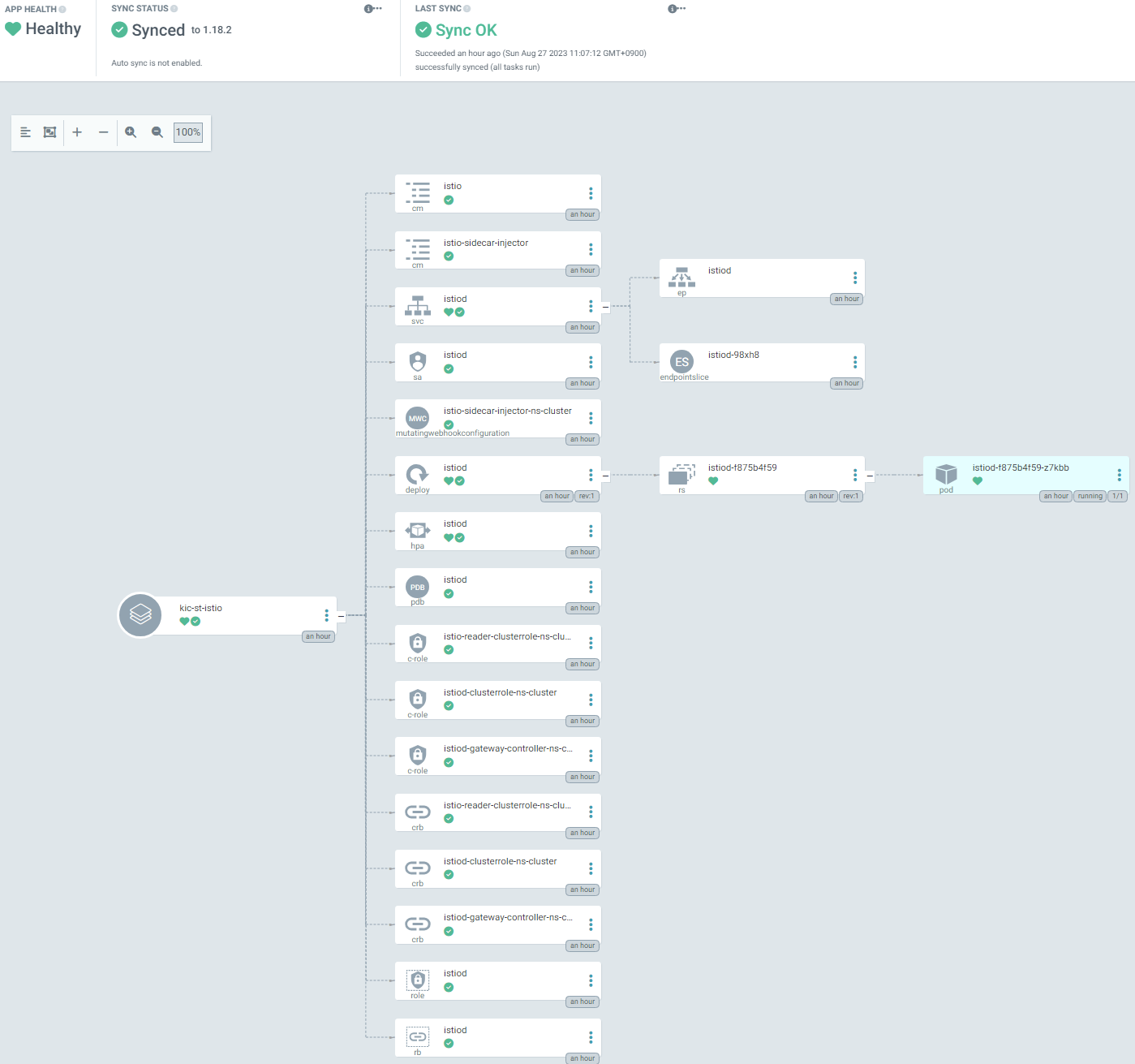Click the zoom out magnifier icon
The width and height of the screenshot is (1135, 1064).
click(x=157, y=132)
